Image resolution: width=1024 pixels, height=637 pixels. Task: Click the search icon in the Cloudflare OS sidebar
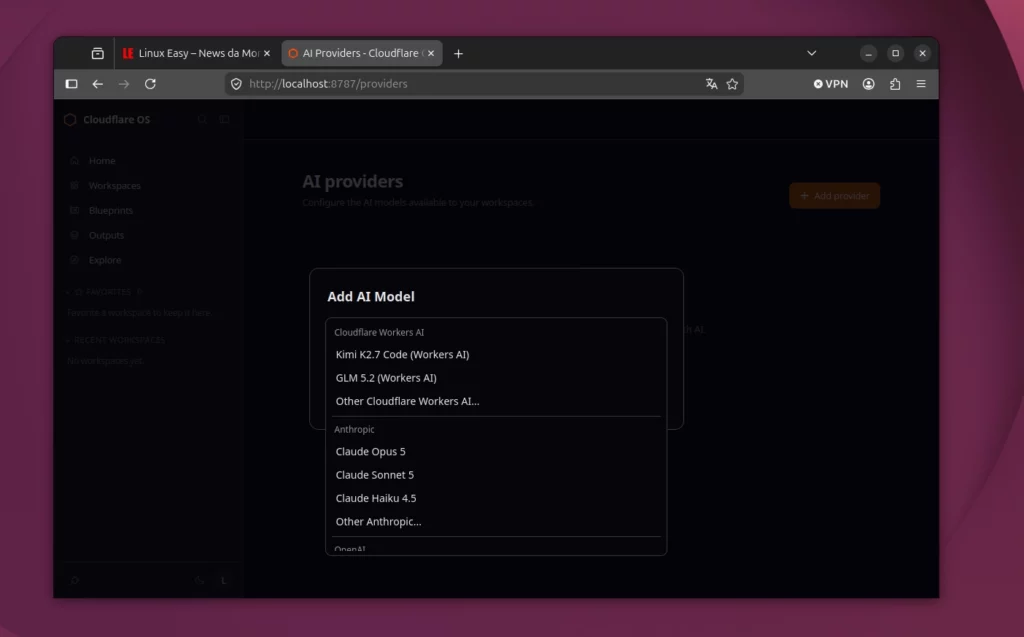tap(202, 120)
